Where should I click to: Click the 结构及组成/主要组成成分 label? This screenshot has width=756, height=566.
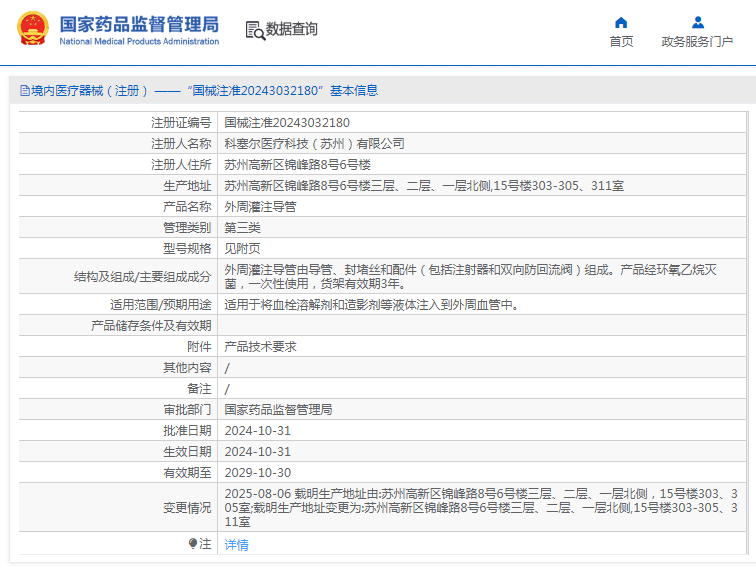tap(143, 277)
